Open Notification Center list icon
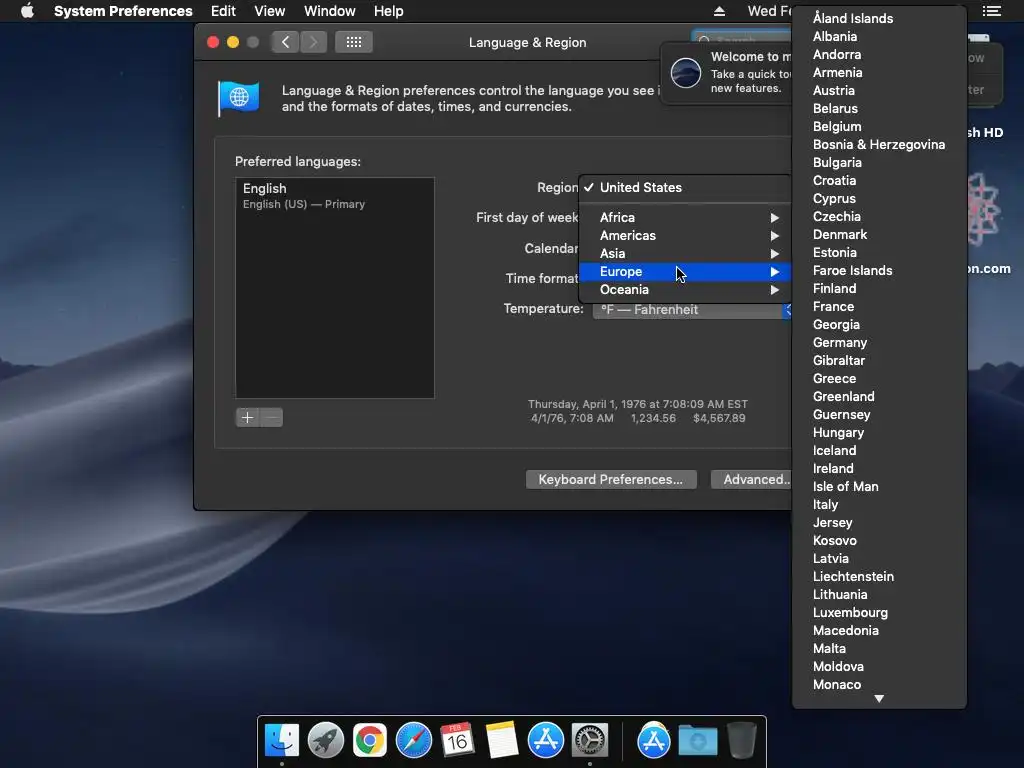 click(991, 11)
